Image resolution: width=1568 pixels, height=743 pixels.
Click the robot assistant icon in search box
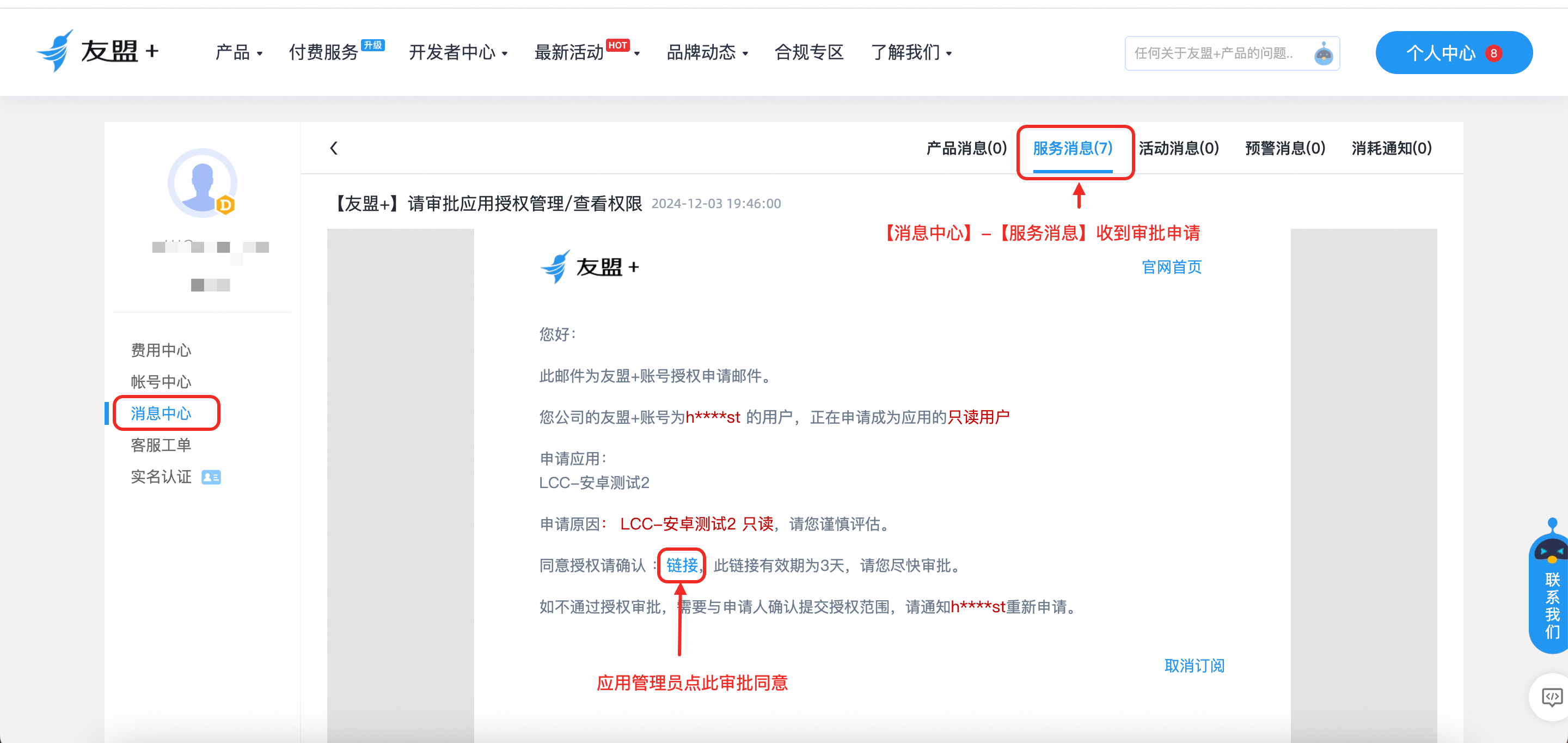click(1324, 53)
